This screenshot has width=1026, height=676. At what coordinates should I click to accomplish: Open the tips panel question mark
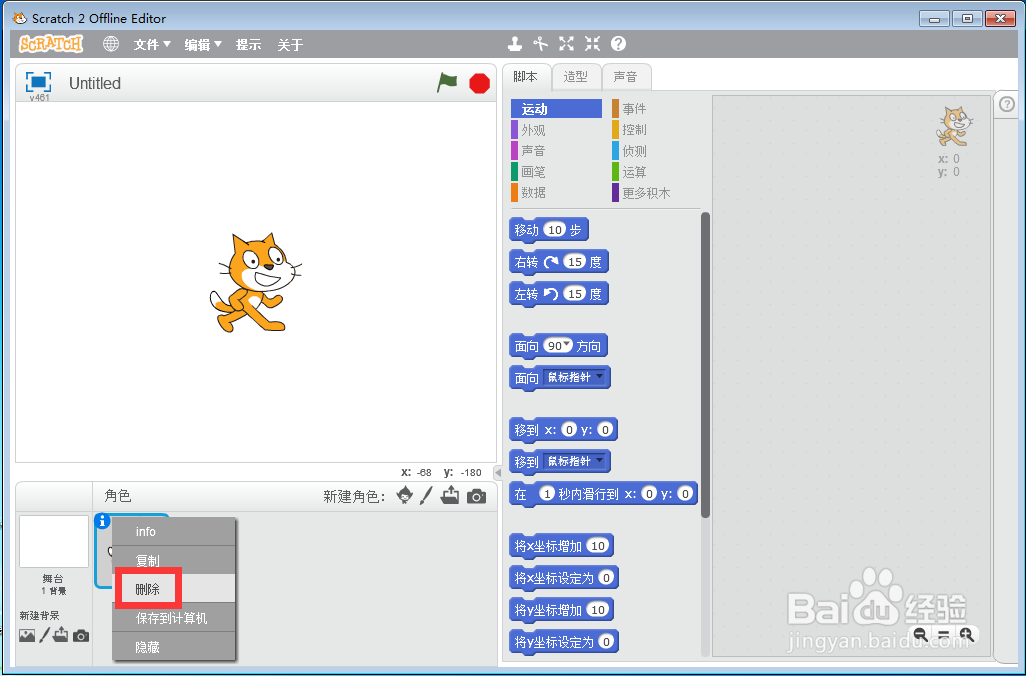[x=1007, y=104]
